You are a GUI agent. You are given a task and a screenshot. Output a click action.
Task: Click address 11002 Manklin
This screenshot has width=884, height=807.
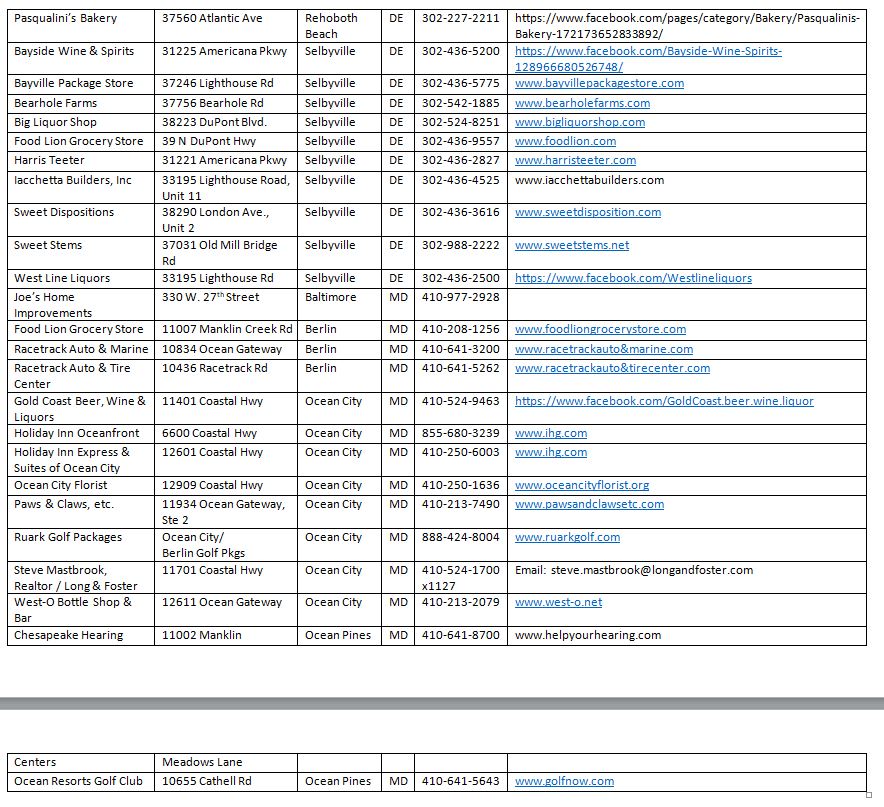pyautogui.click(x=202, y=636)
